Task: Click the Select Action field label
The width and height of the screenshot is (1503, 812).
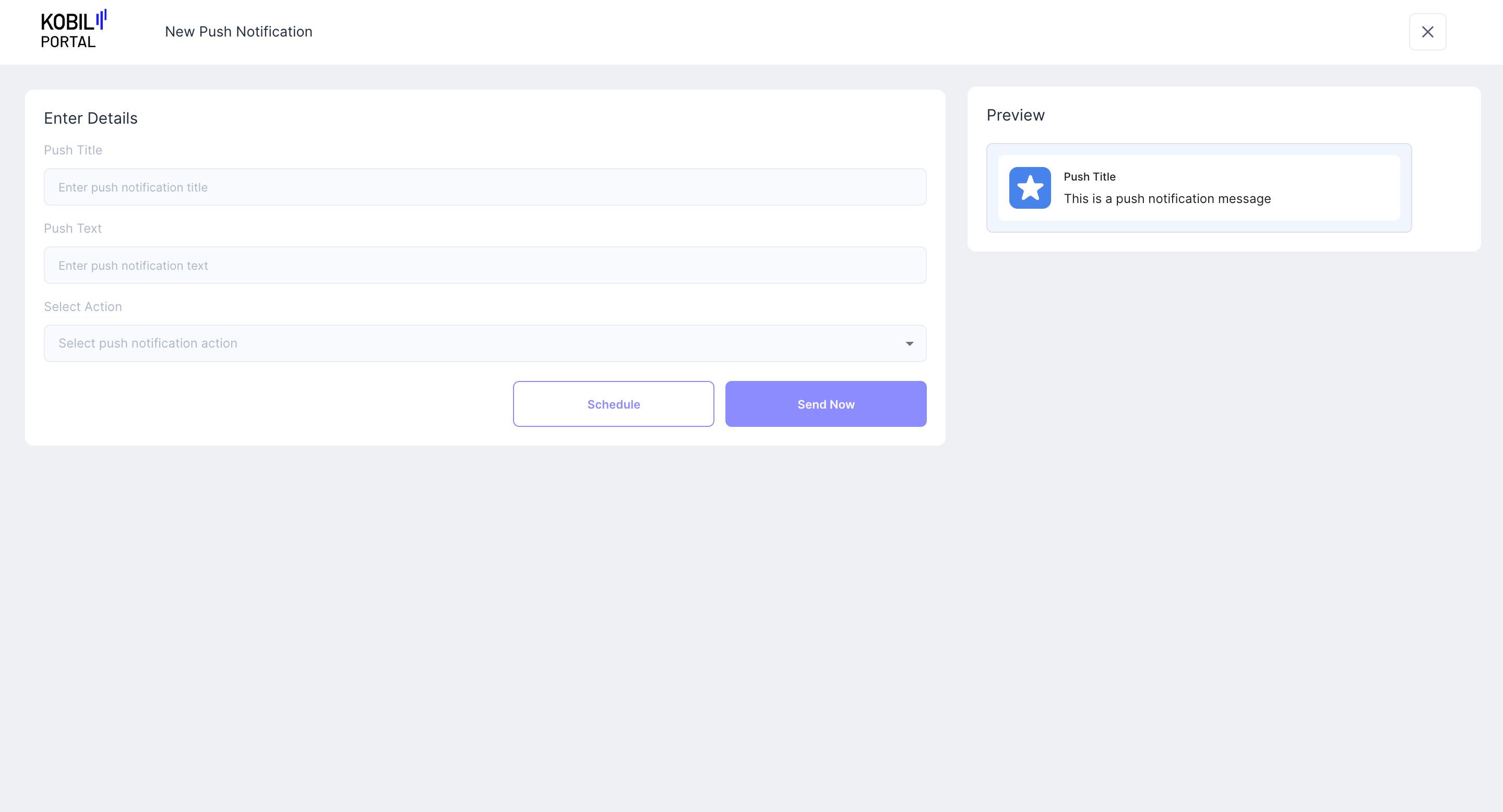Action: coord(83,307)
